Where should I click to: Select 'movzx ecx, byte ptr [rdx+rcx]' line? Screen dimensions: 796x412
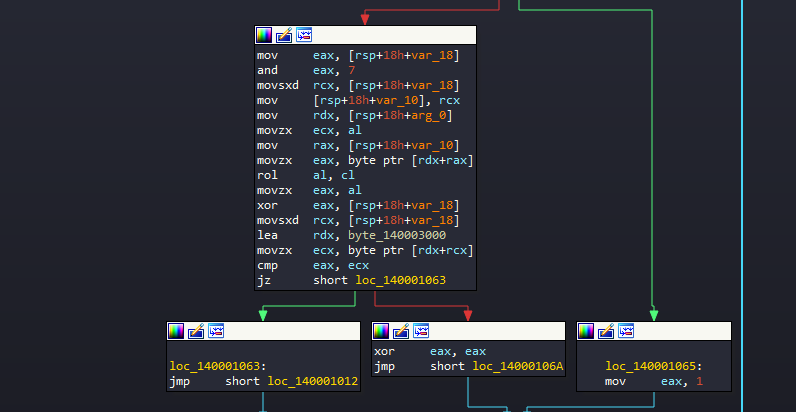pyautogui.click(x=365, y=251)
